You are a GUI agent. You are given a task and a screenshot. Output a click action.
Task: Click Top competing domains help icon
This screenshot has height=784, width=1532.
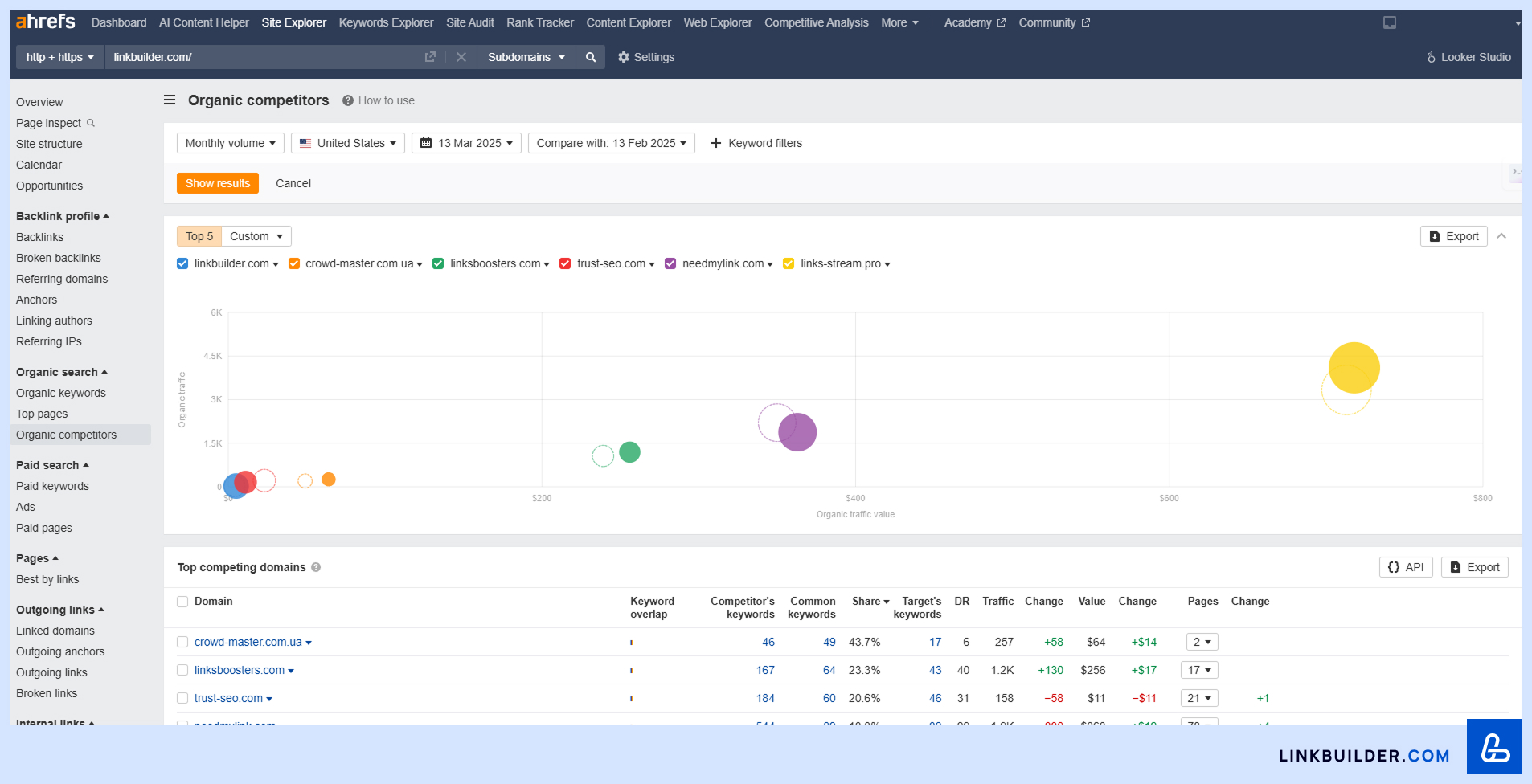(x=316, y=567)
